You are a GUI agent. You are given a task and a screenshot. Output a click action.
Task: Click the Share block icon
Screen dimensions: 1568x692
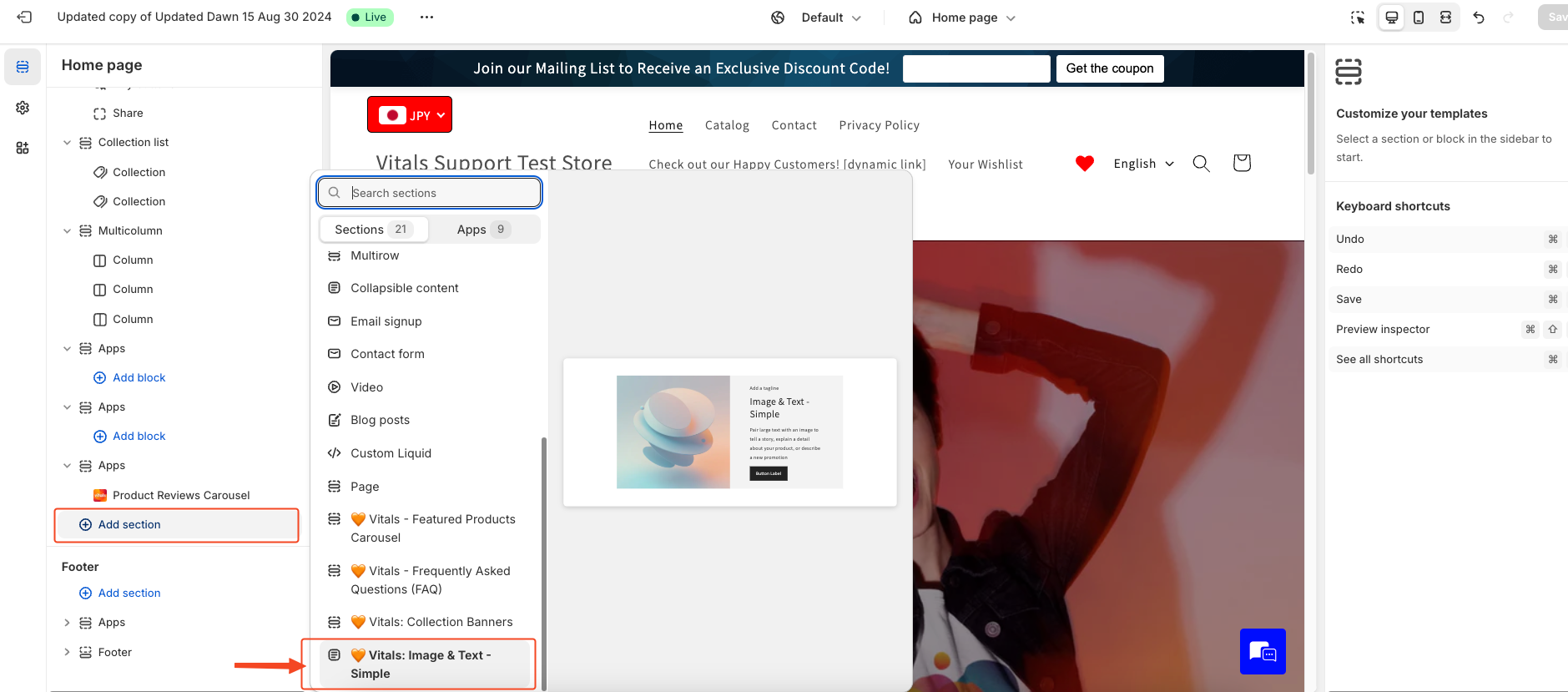tap(99, 114)
